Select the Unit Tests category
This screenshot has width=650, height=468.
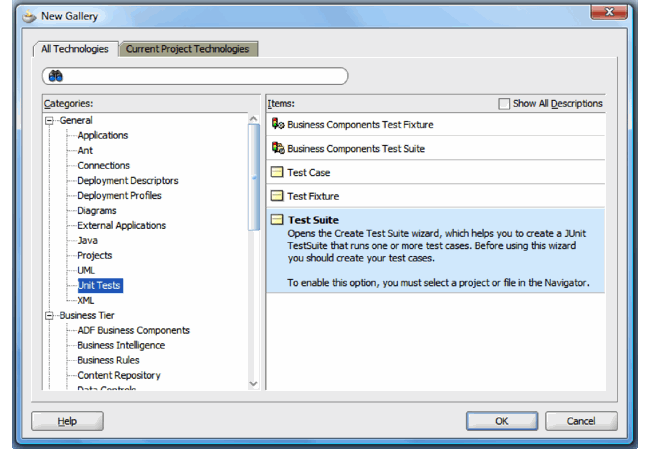pyautogui.click(x=100, y=285)
